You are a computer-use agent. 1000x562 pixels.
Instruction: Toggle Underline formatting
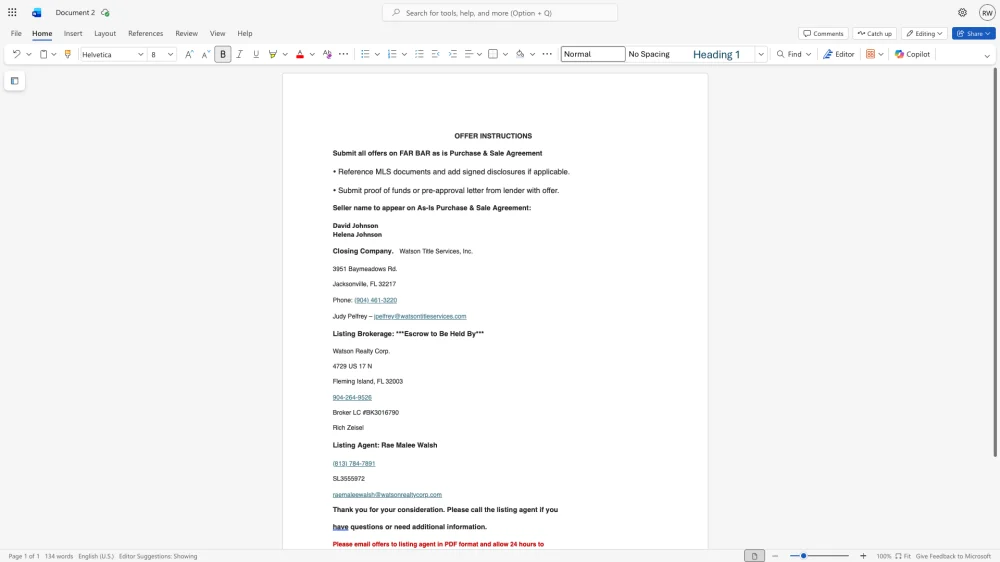[x=256, y=54]
